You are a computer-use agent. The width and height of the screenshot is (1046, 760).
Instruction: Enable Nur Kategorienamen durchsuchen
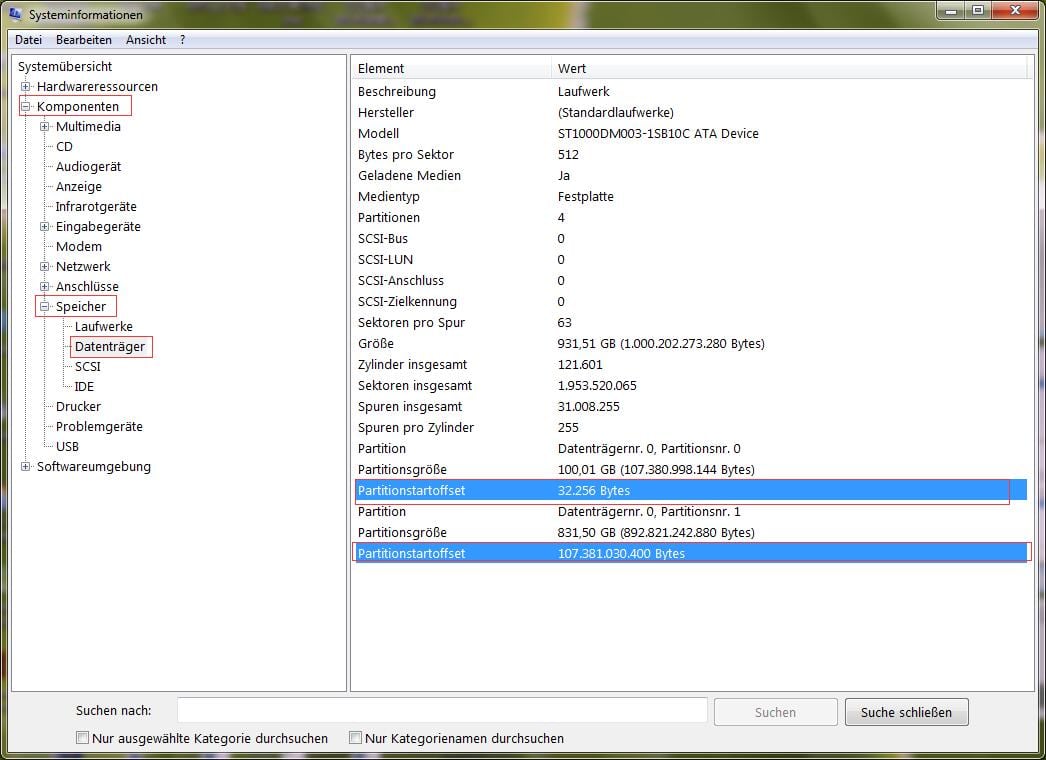click(355, 737)
